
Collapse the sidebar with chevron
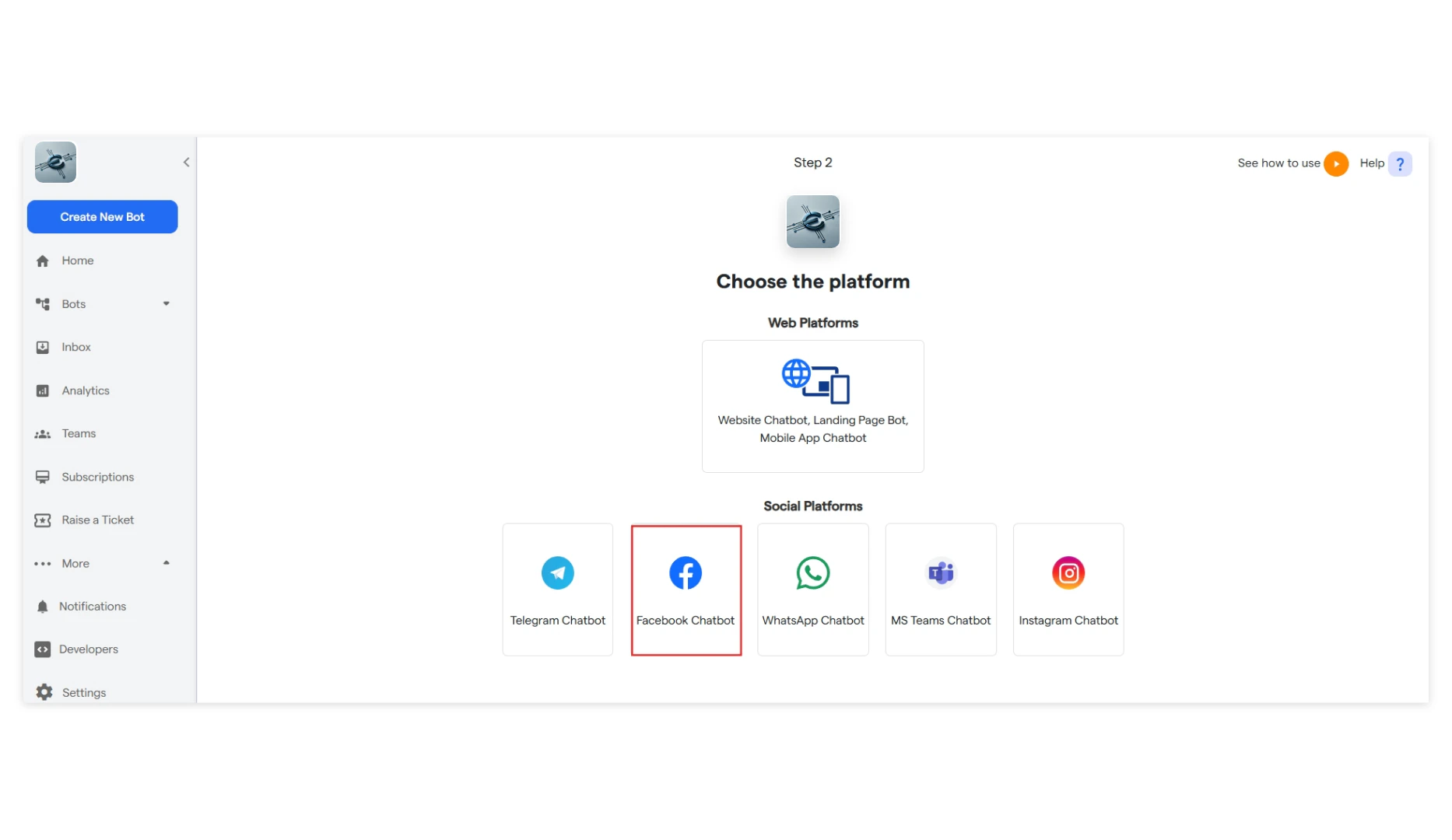click(187, 163)
